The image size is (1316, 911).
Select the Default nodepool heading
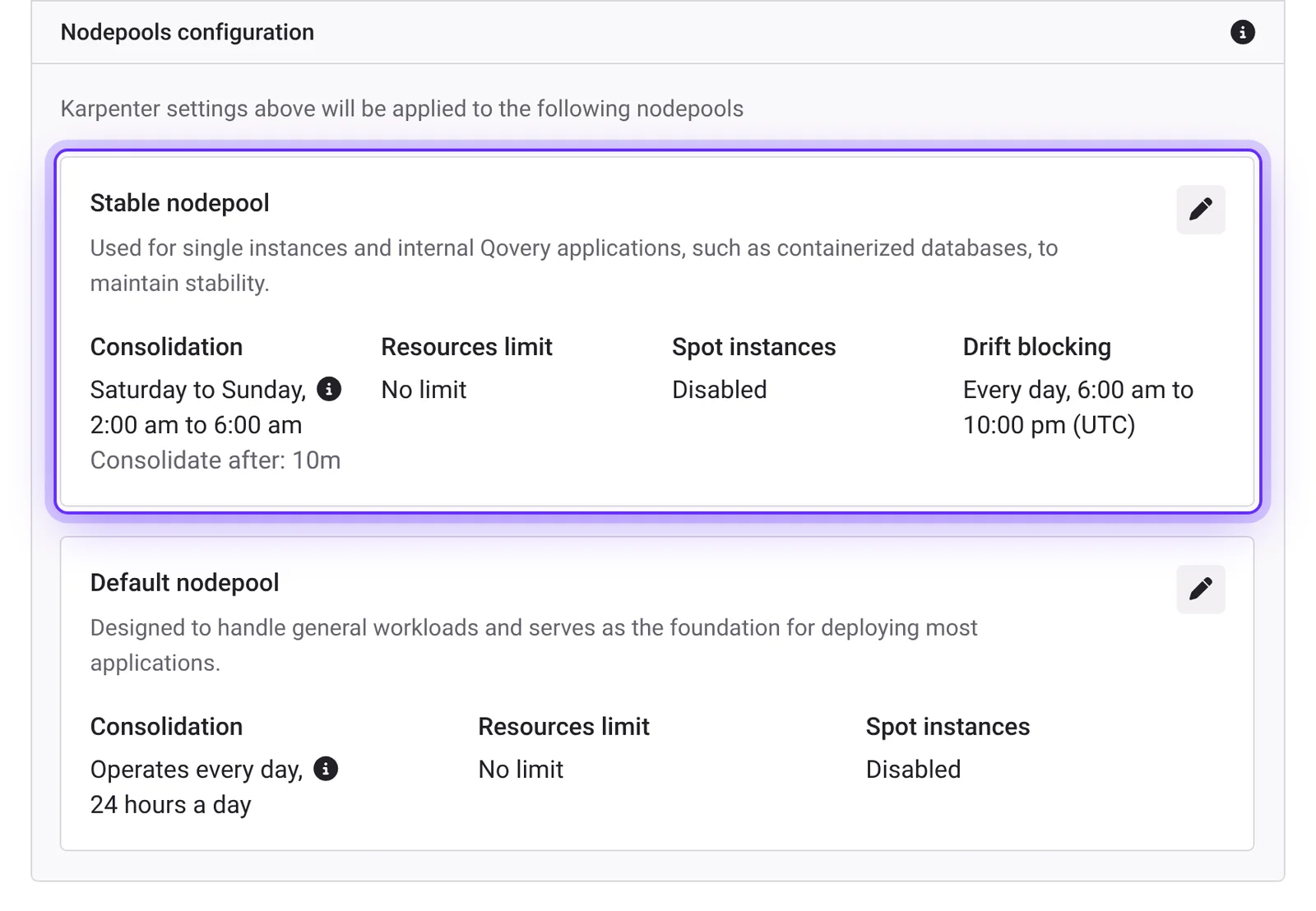pos(184,583)
